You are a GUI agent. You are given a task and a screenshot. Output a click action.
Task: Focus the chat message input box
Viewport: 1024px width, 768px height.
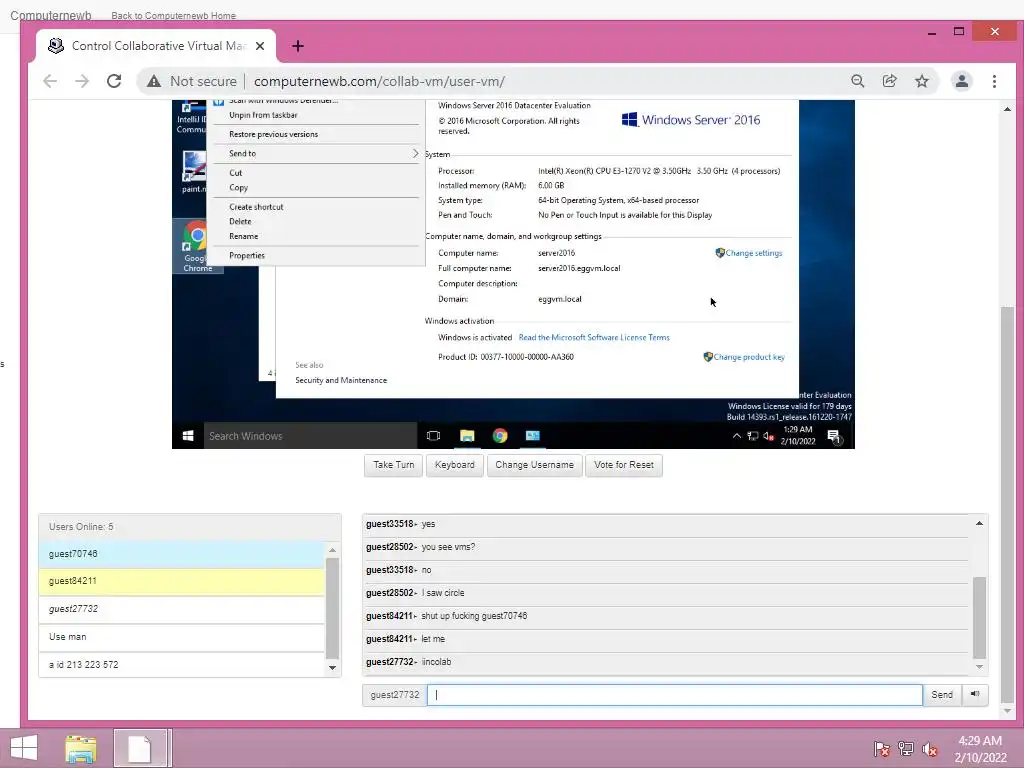[x=675, y=695]
